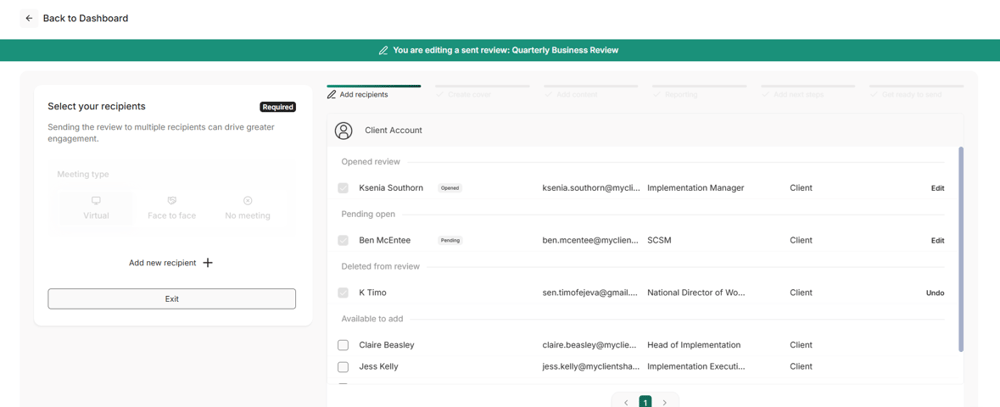This screenshot has width=1000, height=407.
Task: Click Available to add section label
Action: (372, 319)
